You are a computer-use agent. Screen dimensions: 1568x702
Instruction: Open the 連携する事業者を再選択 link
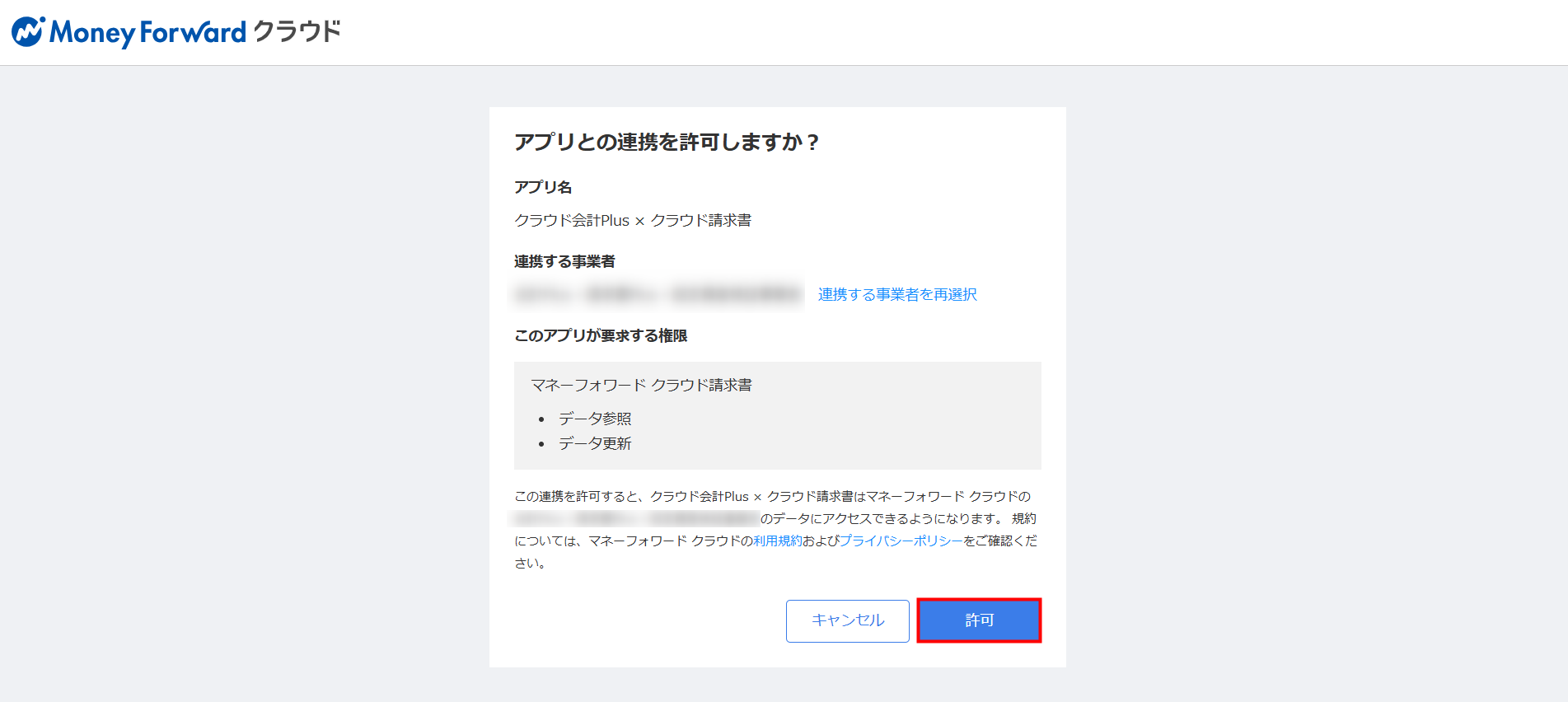click(x=896, y=295)
